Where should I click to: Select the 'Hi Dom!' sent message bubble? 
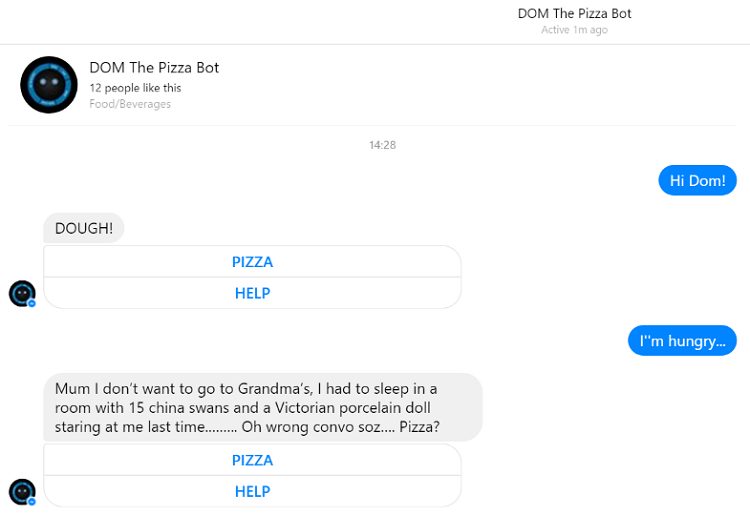[x=697, y=180]
